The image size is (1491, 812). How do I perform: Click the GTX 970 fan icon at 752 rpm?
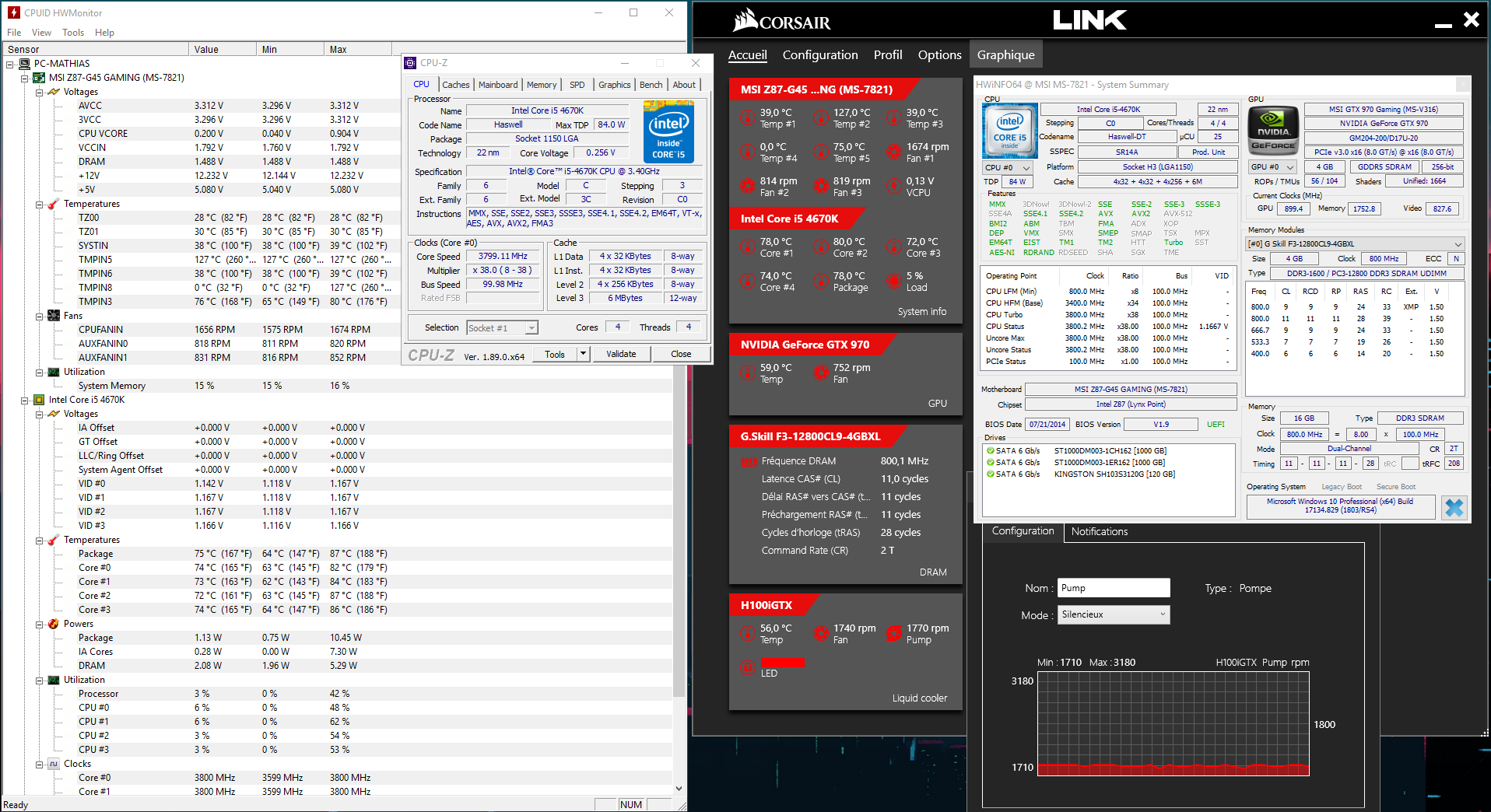[821, 373]
